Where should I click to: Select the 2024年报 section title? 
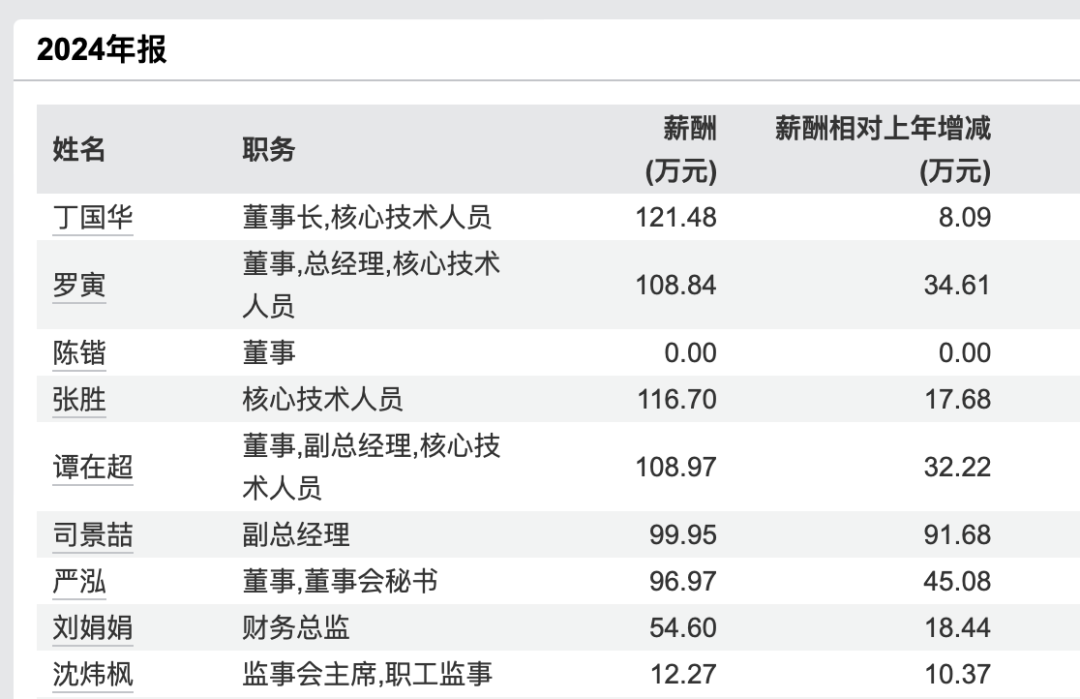click(x=101, y=50)
